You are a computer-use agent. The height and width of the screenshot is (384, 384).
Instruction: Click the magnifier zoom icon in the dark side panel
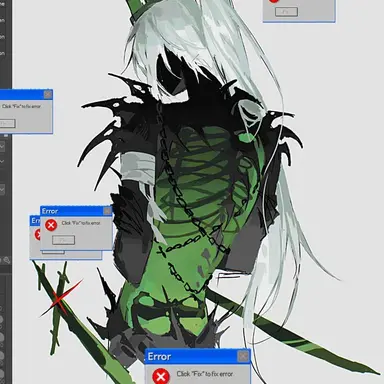coord(7,260)
